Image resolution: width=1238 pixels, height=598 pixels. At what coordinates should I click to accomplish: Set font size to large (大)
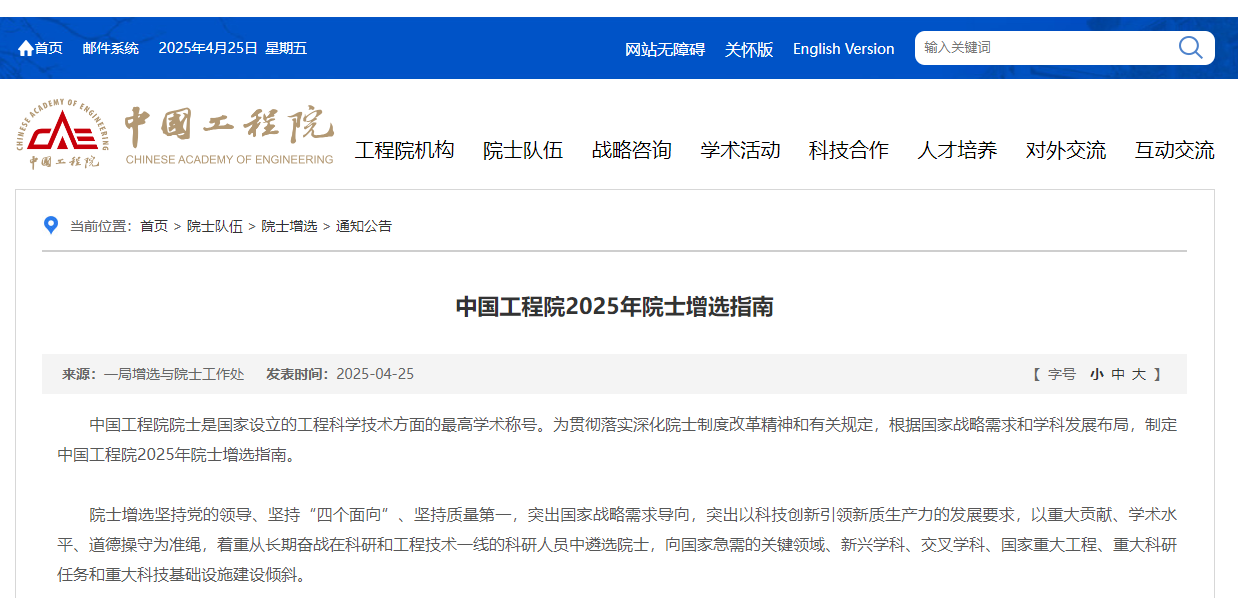[x=1139, y=374]
